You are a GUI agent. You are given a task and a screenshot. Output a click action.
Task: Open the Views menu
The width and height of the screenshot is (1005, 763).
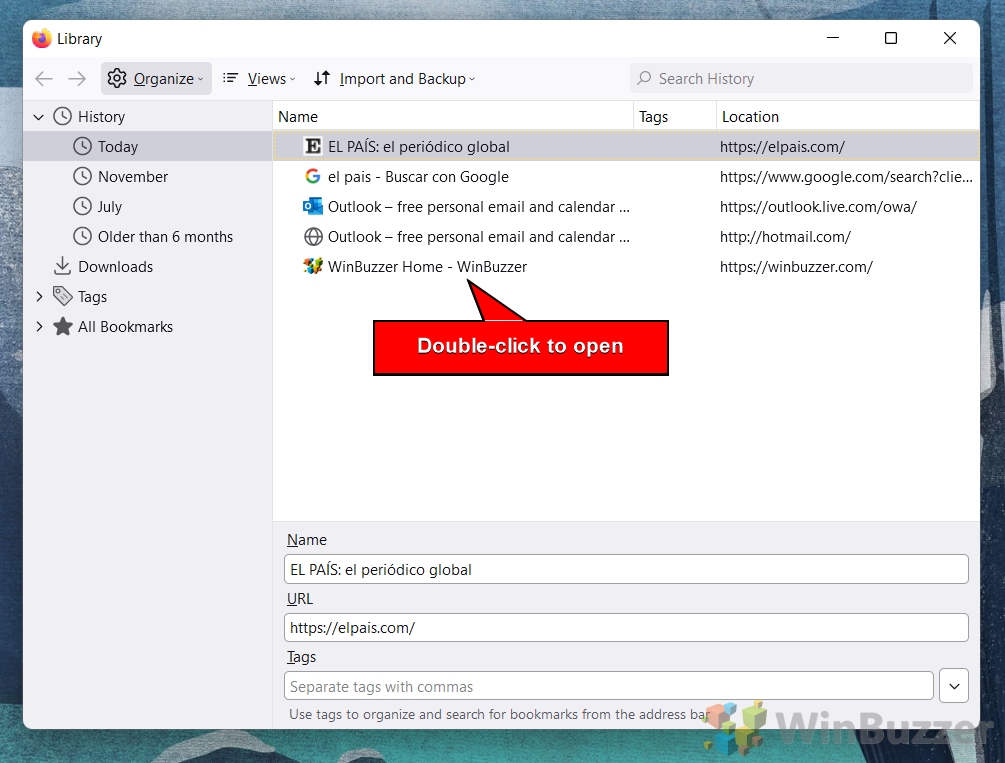(258, 78)
